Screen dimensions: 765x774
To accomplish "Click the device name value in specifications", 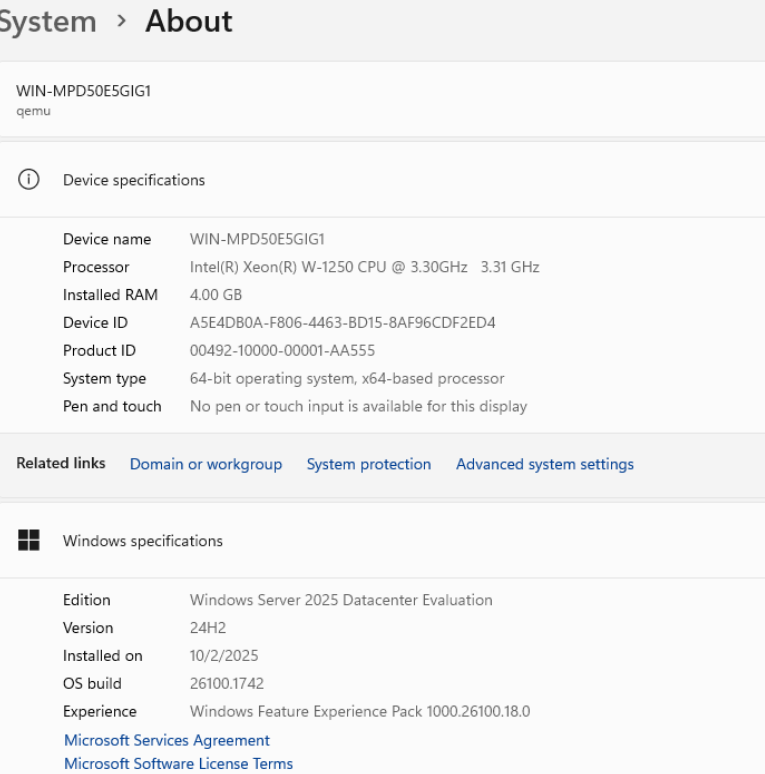I will (257, 239).
